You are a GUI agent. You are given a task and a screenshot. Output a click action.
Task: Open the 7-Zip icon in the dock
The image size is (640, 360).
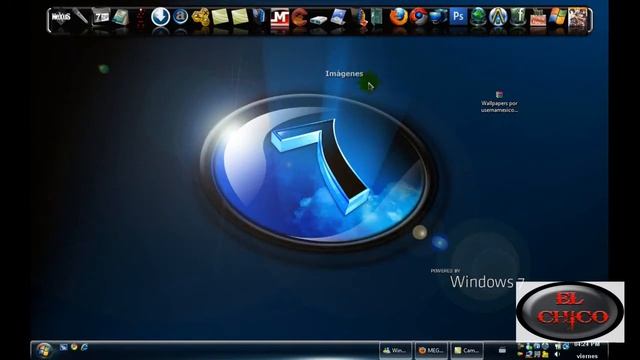coord(100,17)
